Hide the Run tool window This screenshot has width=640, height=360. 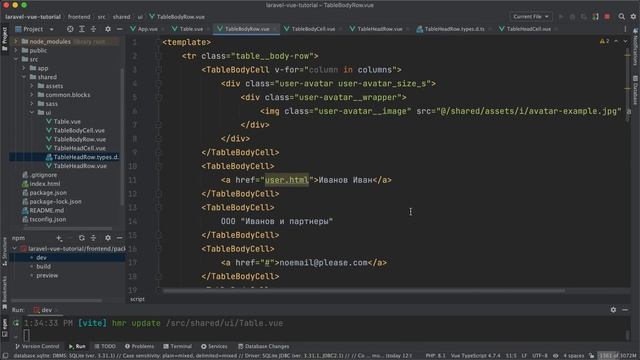(x=625, y=310)
